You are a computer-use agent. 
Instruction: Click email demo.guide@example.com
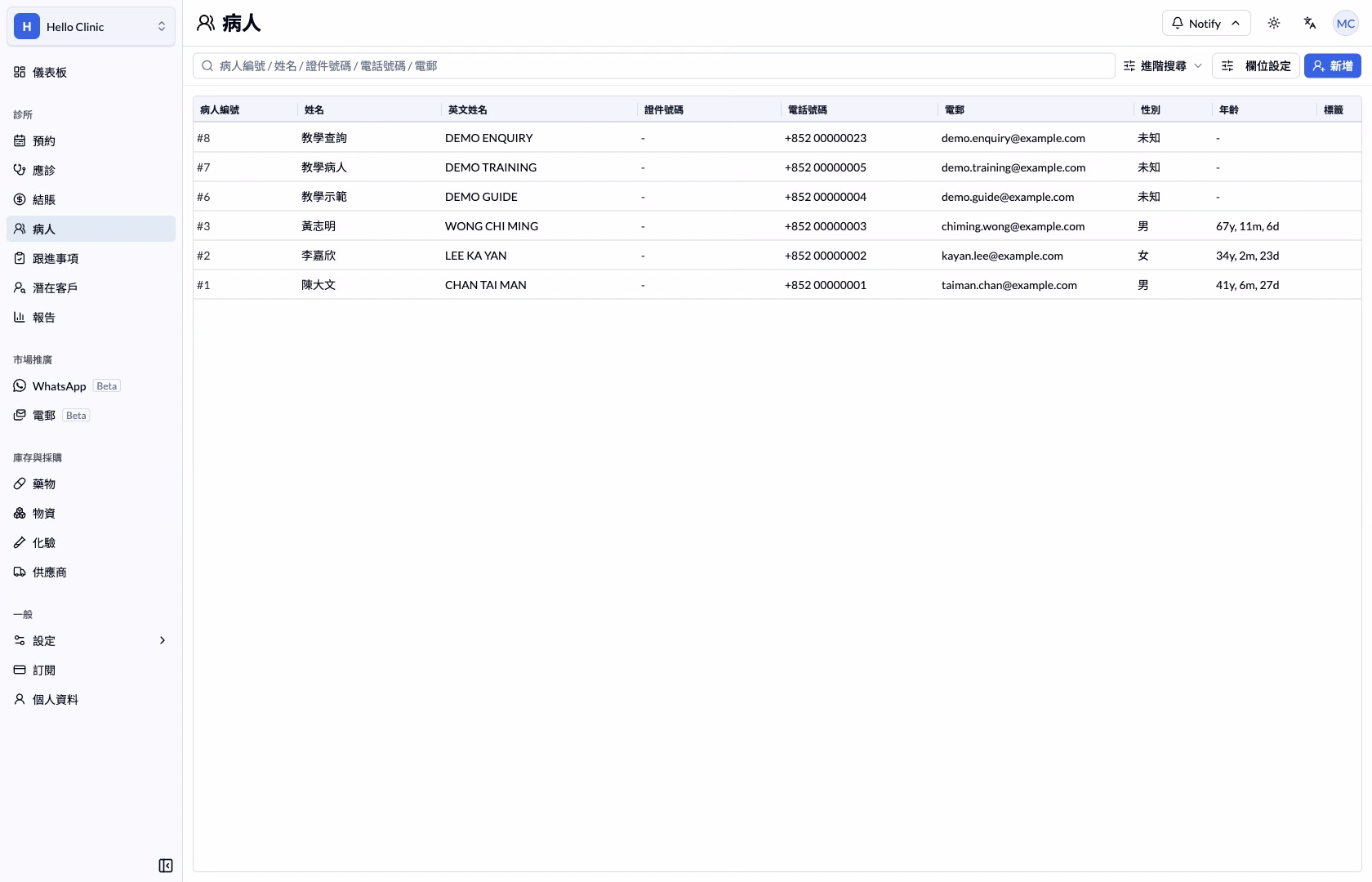(1008, 197)
